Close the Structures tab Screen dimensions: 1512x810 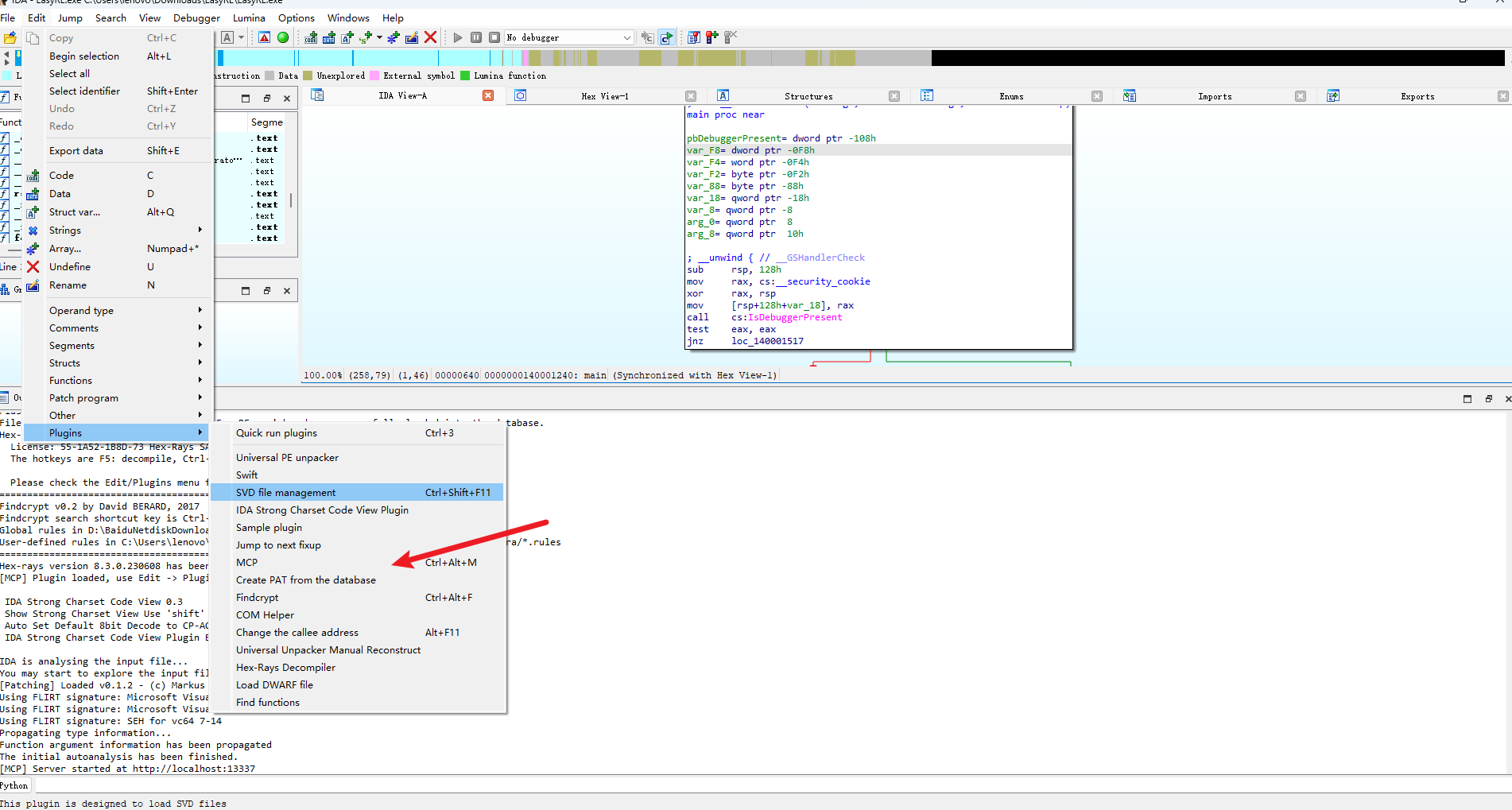pyautogui.click(x=894, y=96)
